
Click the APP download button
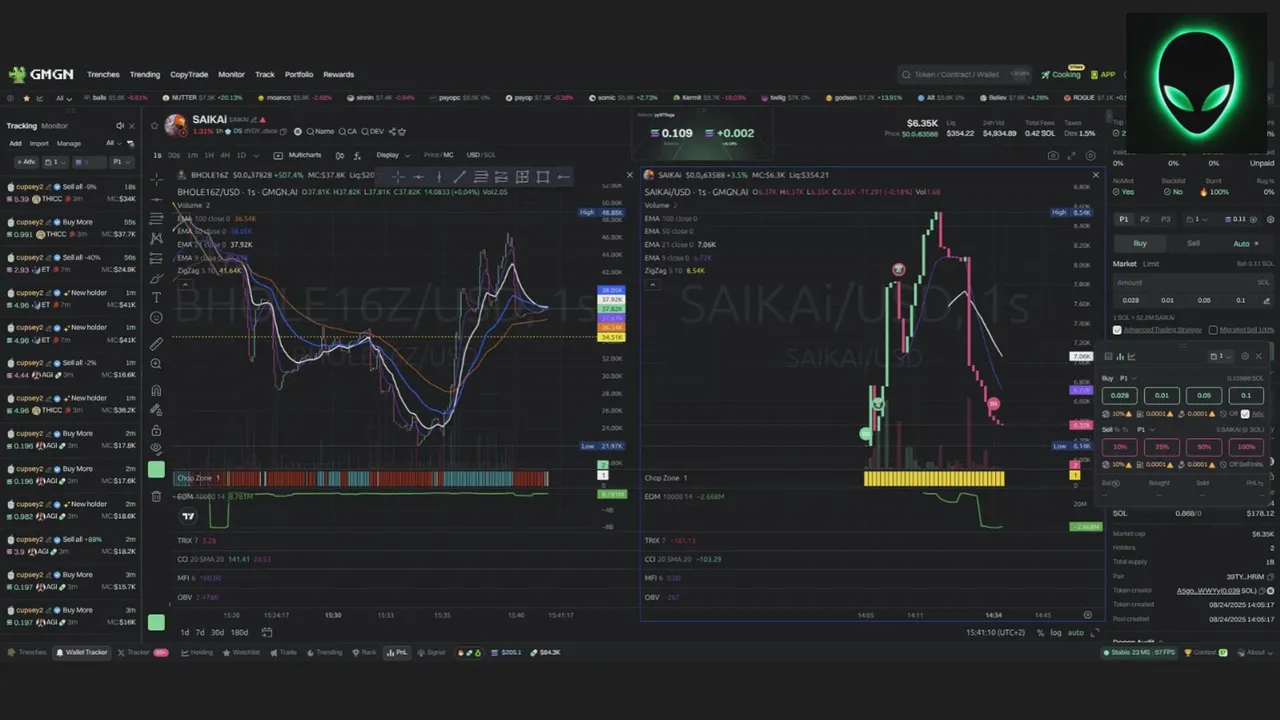coord(1103,74)
